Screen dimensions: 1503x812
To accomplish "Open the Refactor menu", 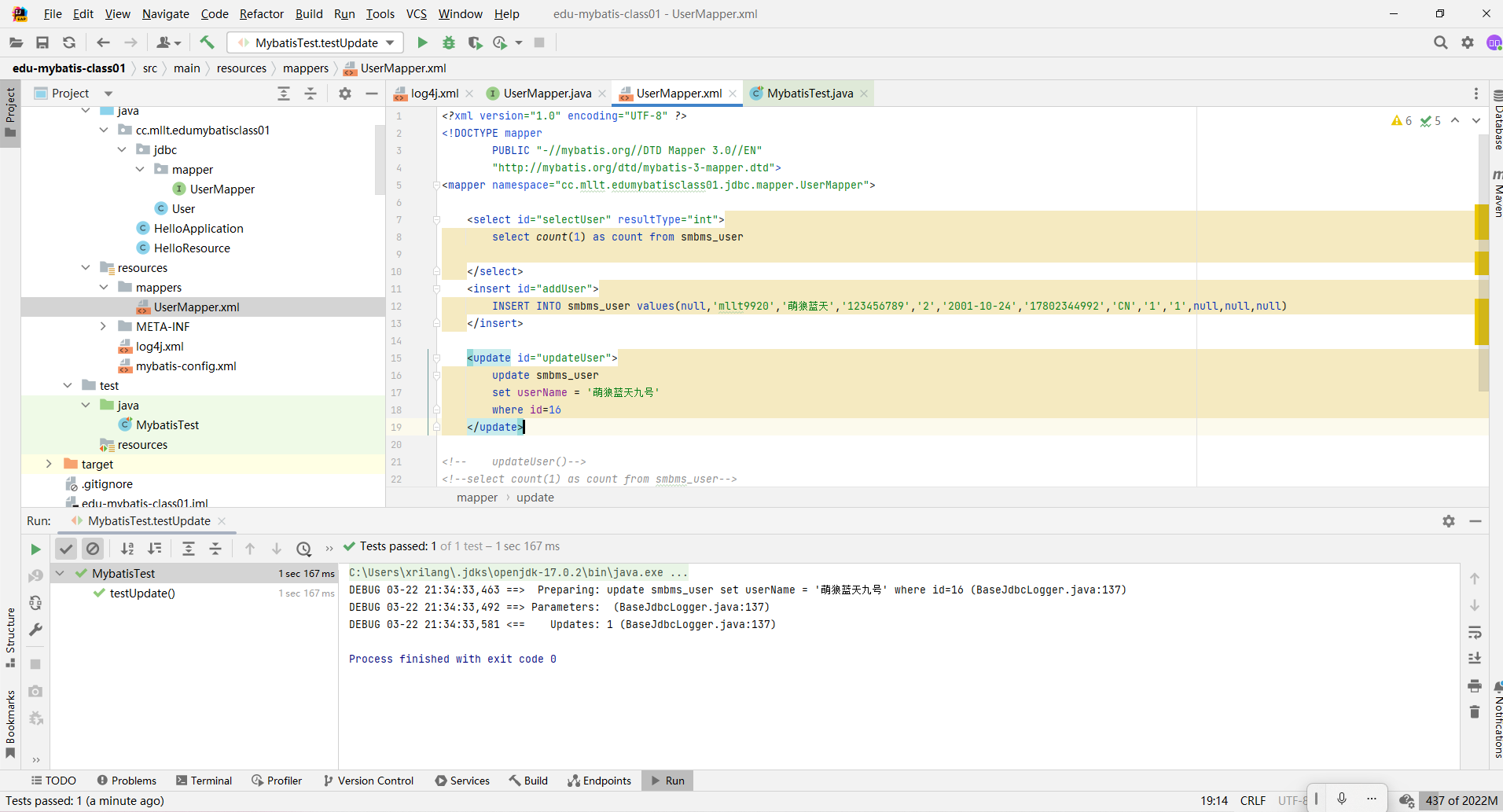I will point(262,14).
